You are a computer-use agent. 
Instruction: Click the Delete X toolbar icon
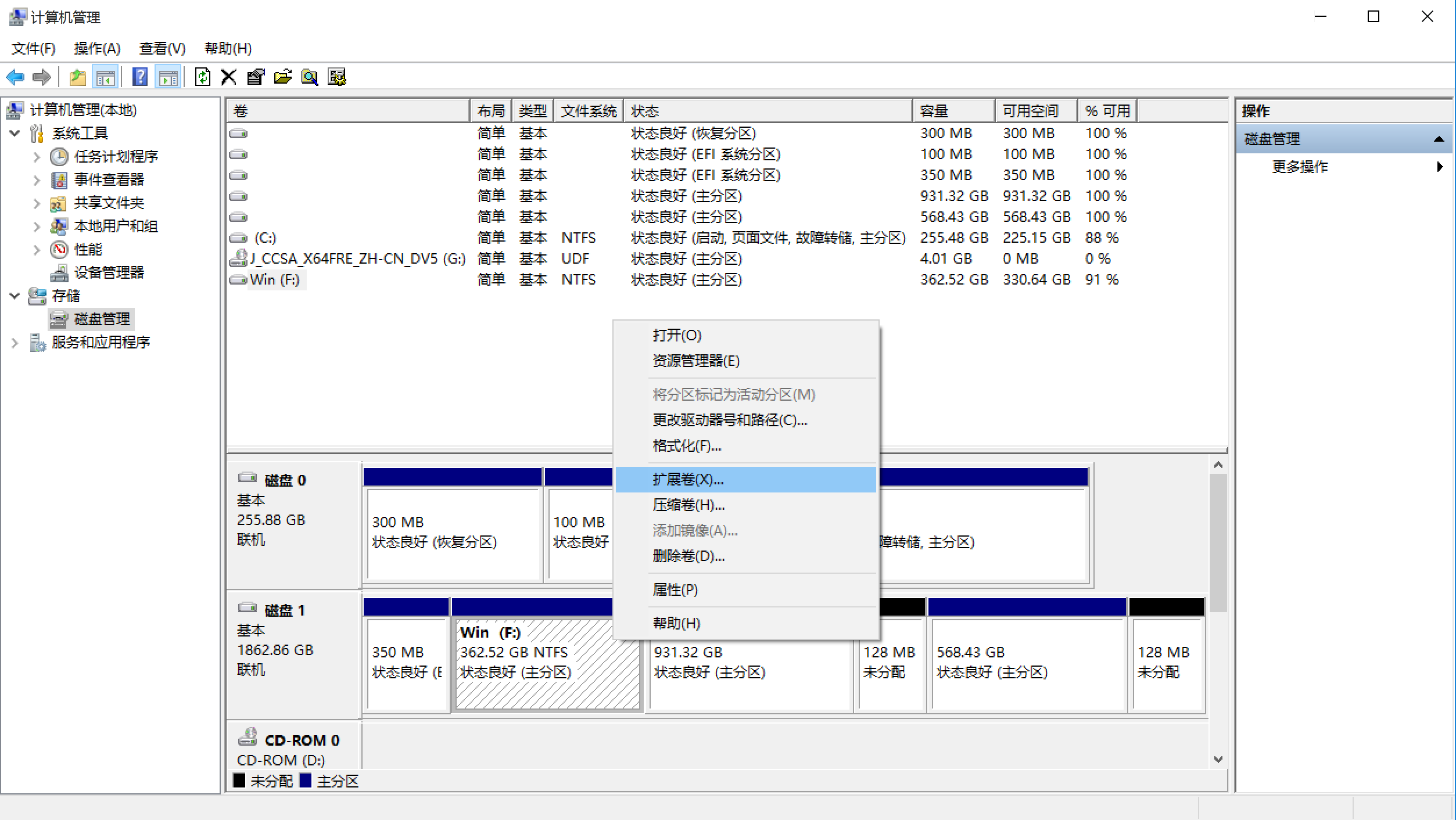229,77
